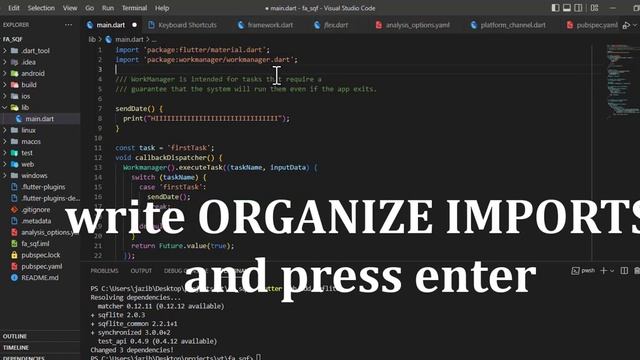Click the lib breadcrumb segment
Image resolution: width=640 pixels, height=360 pixels.
tap(92, 40)
